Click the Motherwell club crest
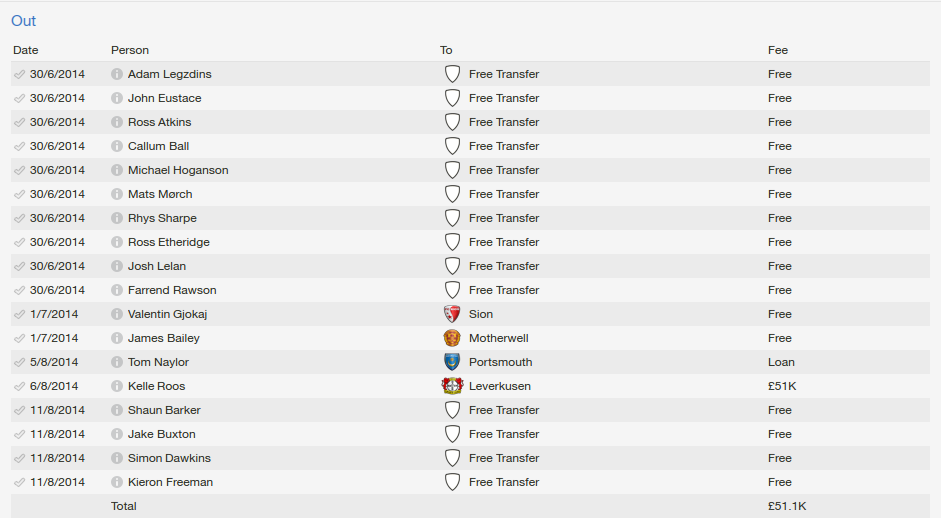This screenshot has height=522, width=941. (x=452, y=338)
